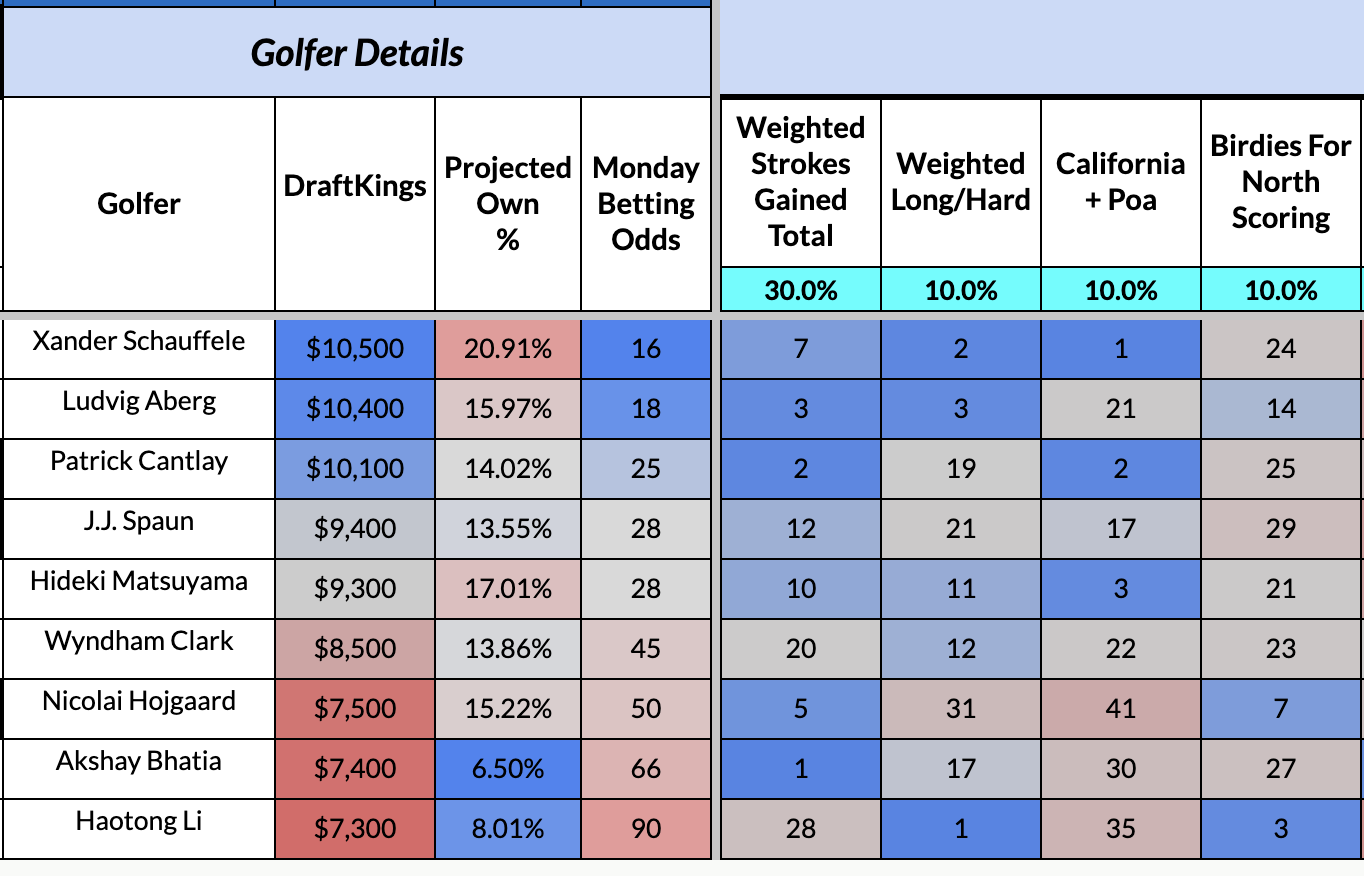
Task: Select Nicolai Hojgaard's $7,500 salary cell
Action: (355, 709)
